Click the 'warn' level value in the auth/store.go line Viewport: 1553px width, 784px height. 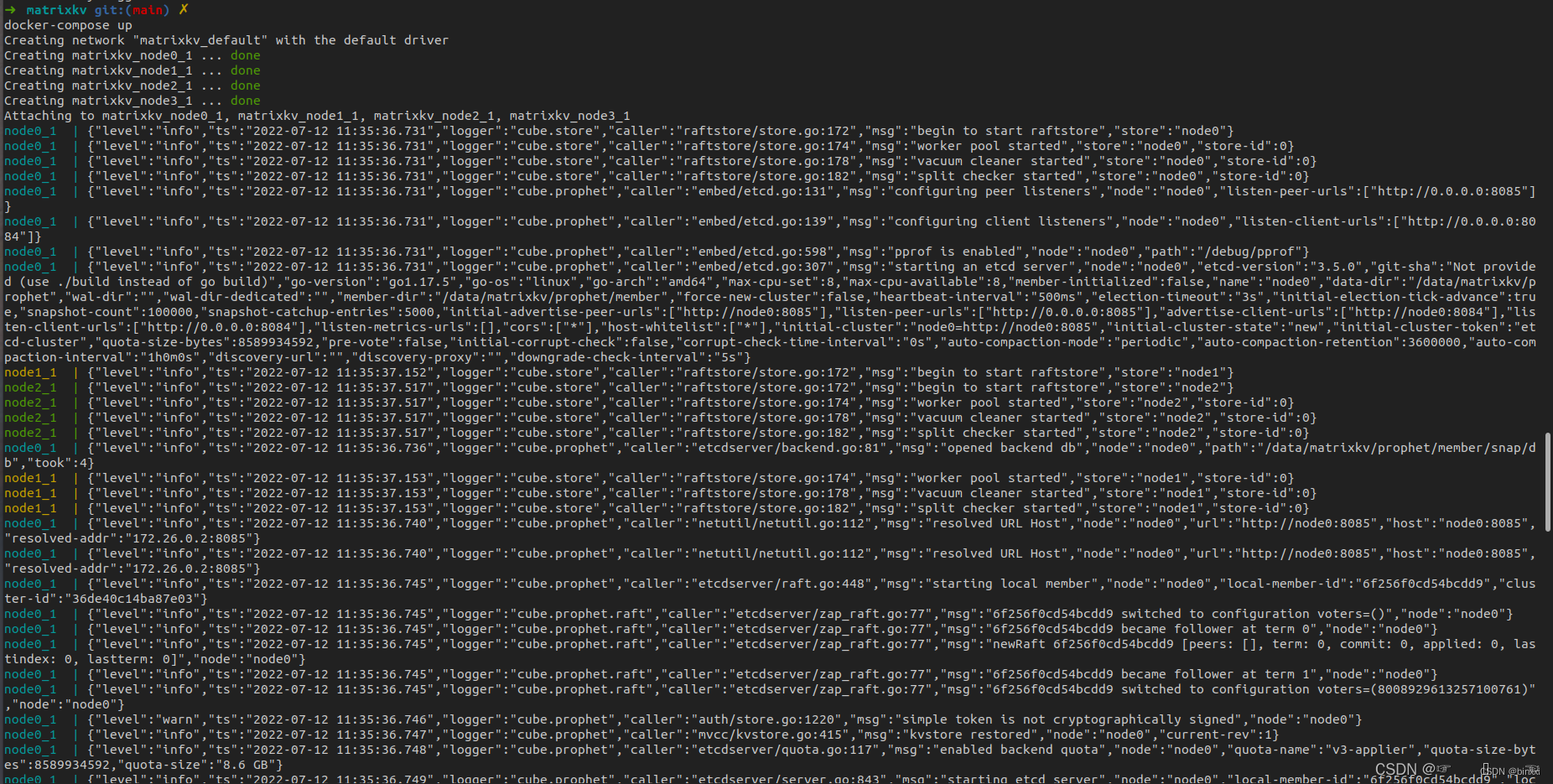point(178,719)
